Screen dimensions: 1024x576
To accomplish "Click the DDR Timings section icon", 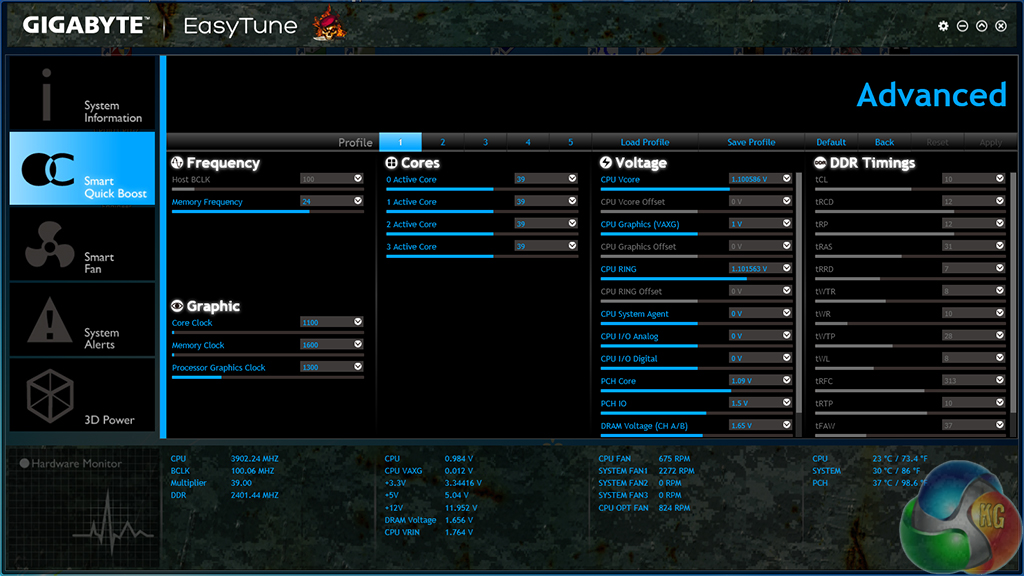I will pyautogui.click(x=820, y=163).
